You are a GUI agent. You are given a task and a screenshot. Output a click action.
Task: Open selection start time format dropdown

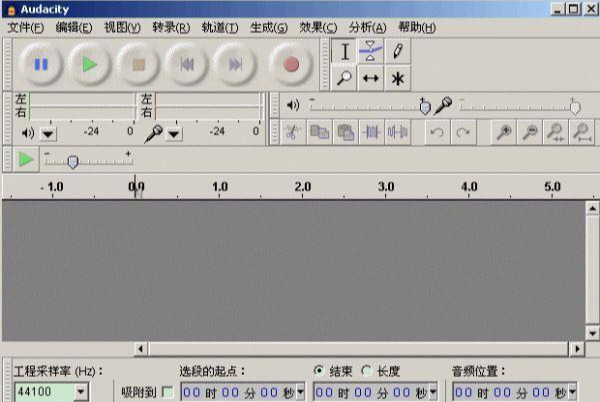coord(300,392)
